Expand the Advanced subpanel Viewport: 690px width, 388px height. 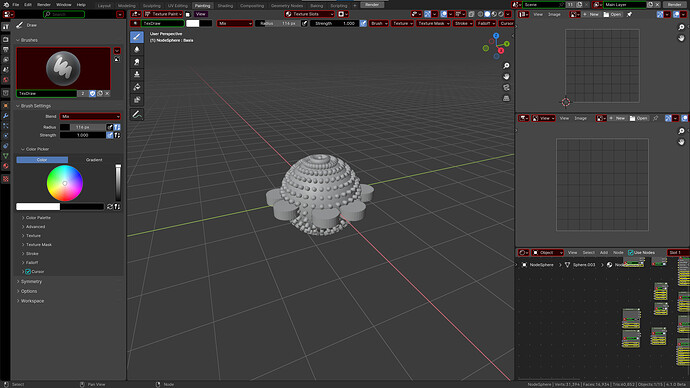(x=35, y=227)
